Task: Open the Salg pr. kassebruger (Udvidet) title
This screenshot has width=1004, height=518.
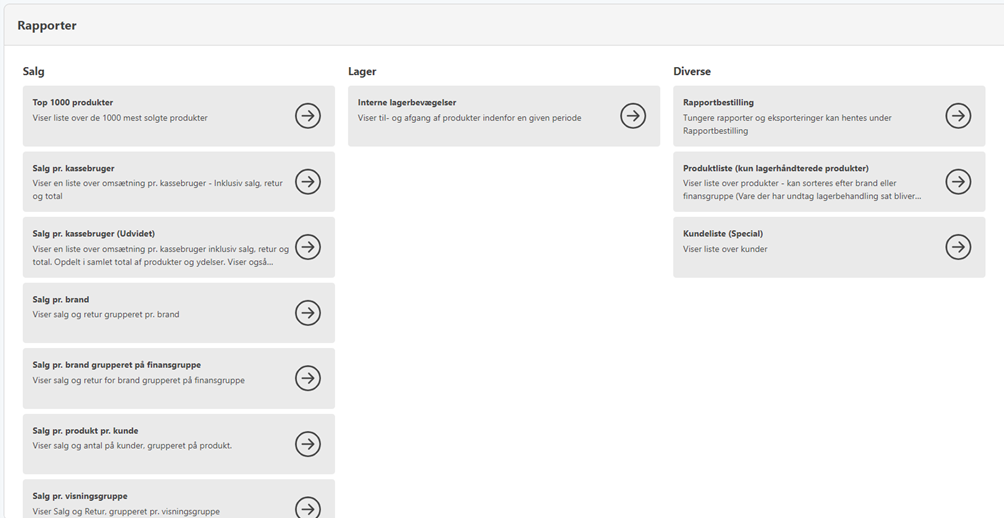Action: (94, 234)
